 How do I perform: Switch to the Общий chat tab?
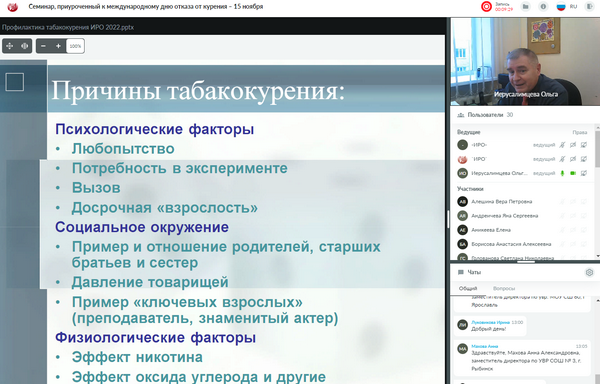(x=468, y=288)
